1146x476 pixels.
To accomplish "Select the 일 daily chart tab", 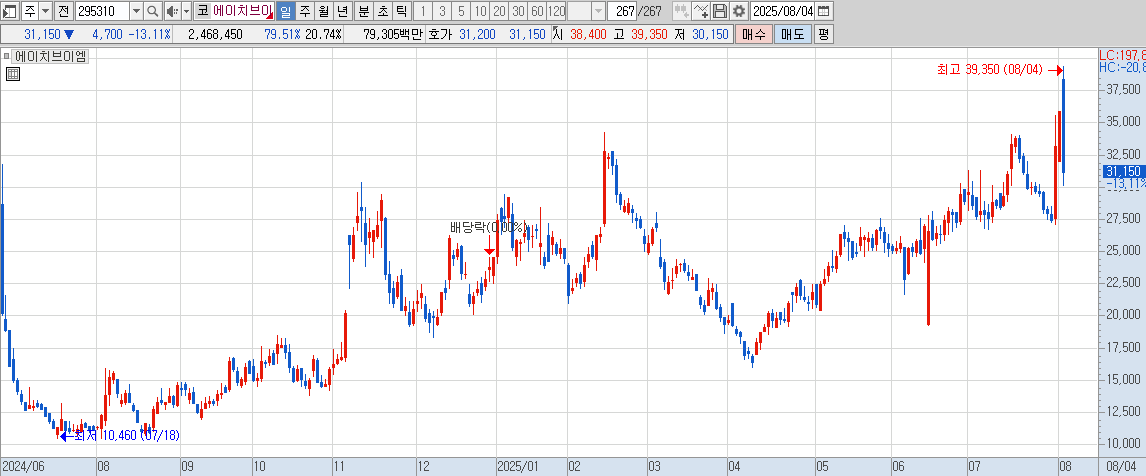I will coord(284,11).
